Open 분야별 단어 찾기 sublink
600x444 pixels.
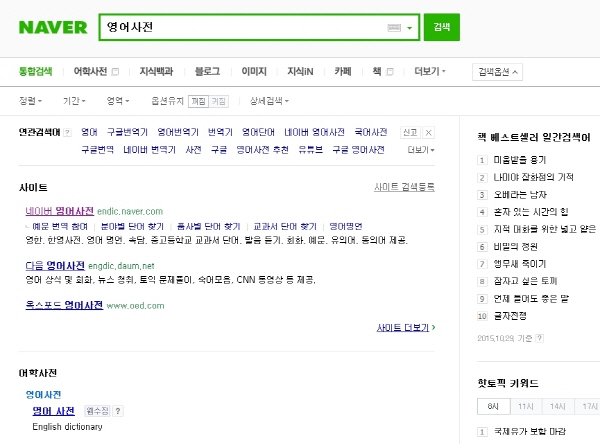132,227
